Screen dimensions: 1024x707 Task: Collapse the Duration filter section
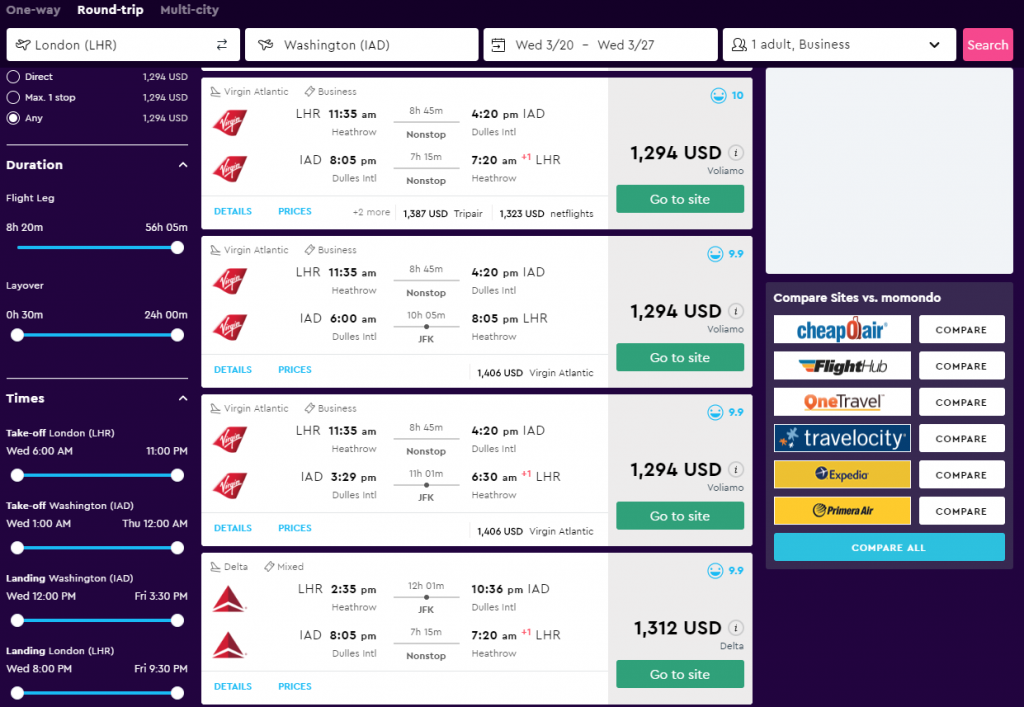pyautogui.click(x=183, y=165)
